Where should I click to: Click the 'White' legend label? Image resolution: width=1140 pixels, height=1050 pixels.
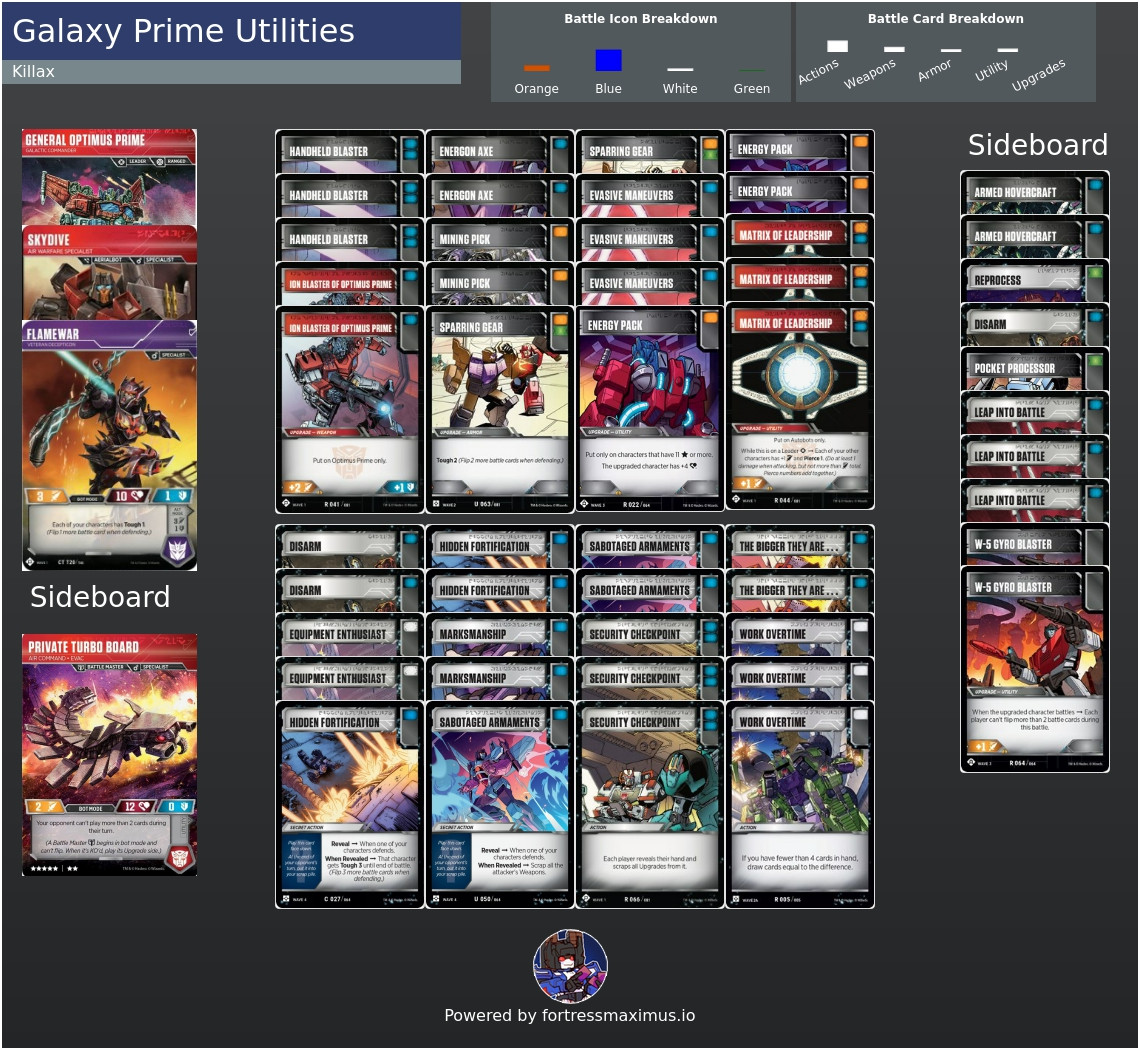pos(680,89)
